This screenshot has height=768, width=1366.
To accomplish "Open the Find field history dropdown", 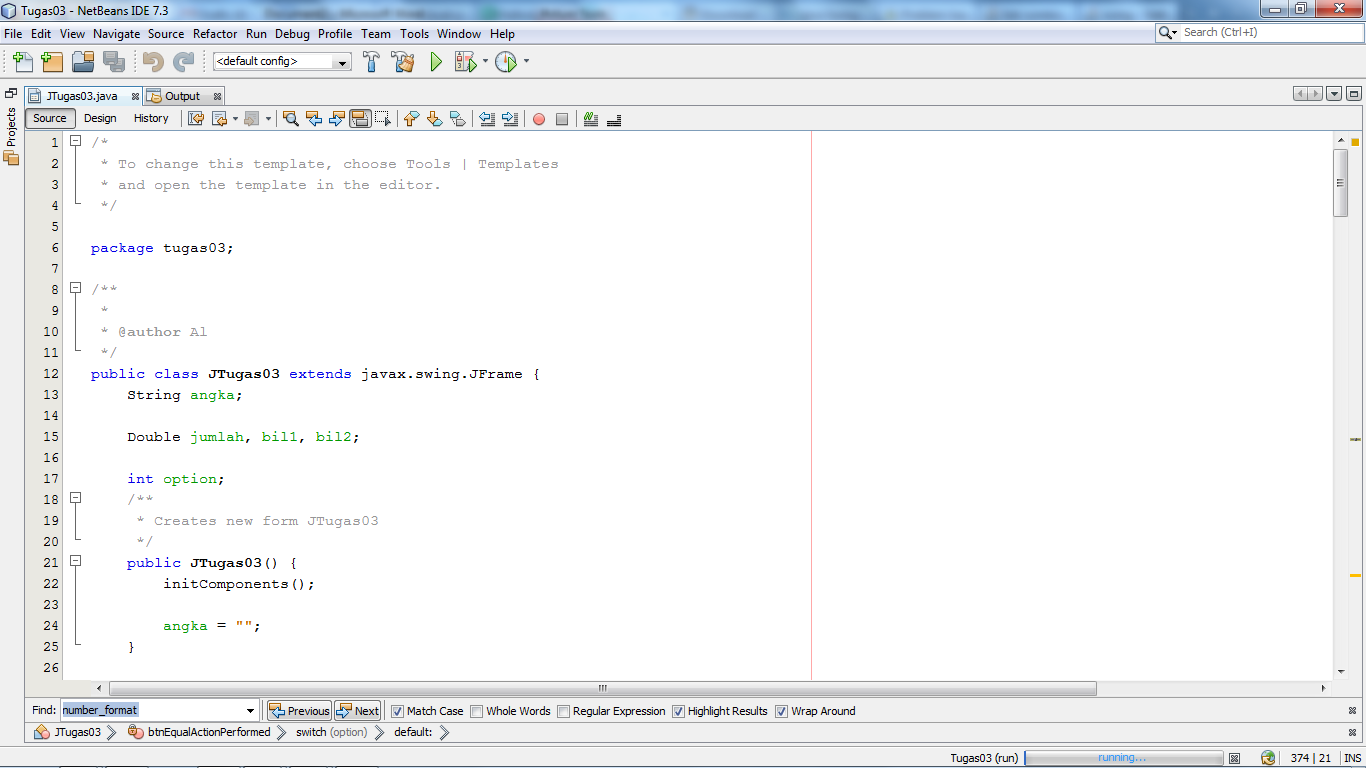I will point(249,710).
